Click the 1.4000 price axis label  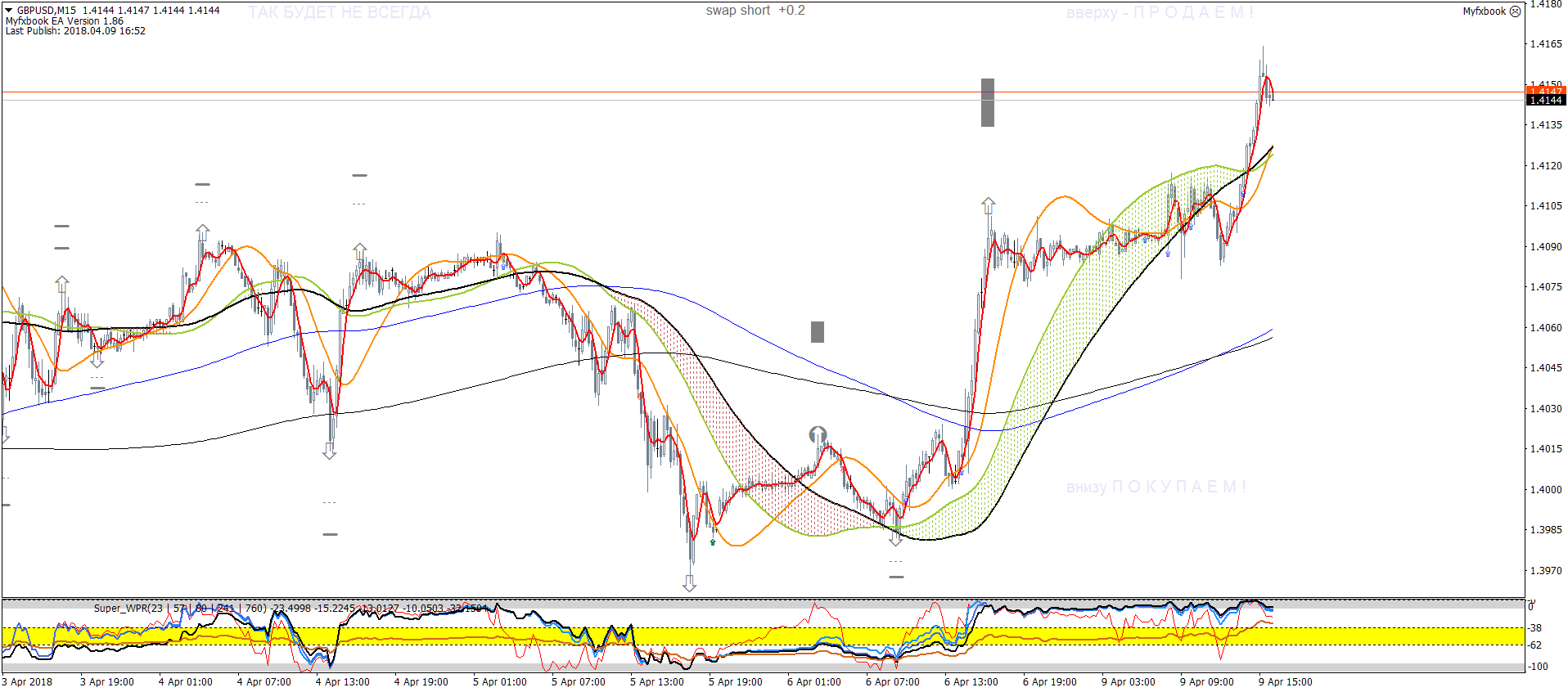pos(1546,490)
